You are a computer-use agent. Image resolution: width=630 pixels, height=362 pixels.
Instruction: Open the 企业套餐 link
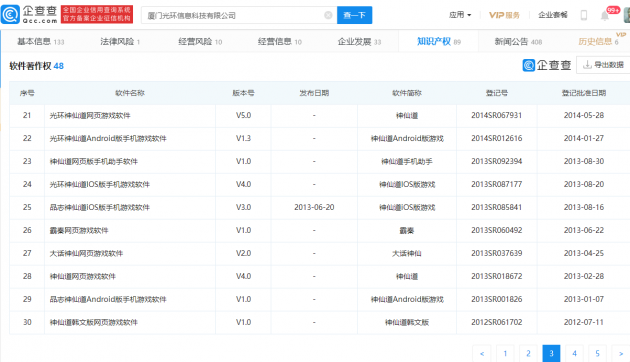(553, 15)
